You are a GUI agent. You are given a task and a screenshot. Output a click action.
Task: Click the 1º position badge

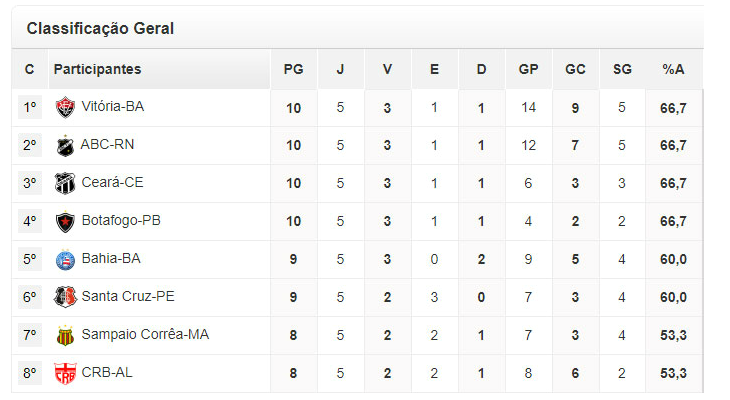[x=30, y=107]
